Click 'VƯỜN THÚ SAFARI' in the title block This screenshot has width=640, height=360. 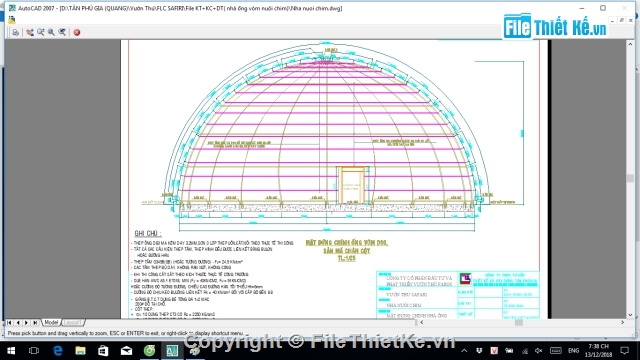[x=407, y=294]
